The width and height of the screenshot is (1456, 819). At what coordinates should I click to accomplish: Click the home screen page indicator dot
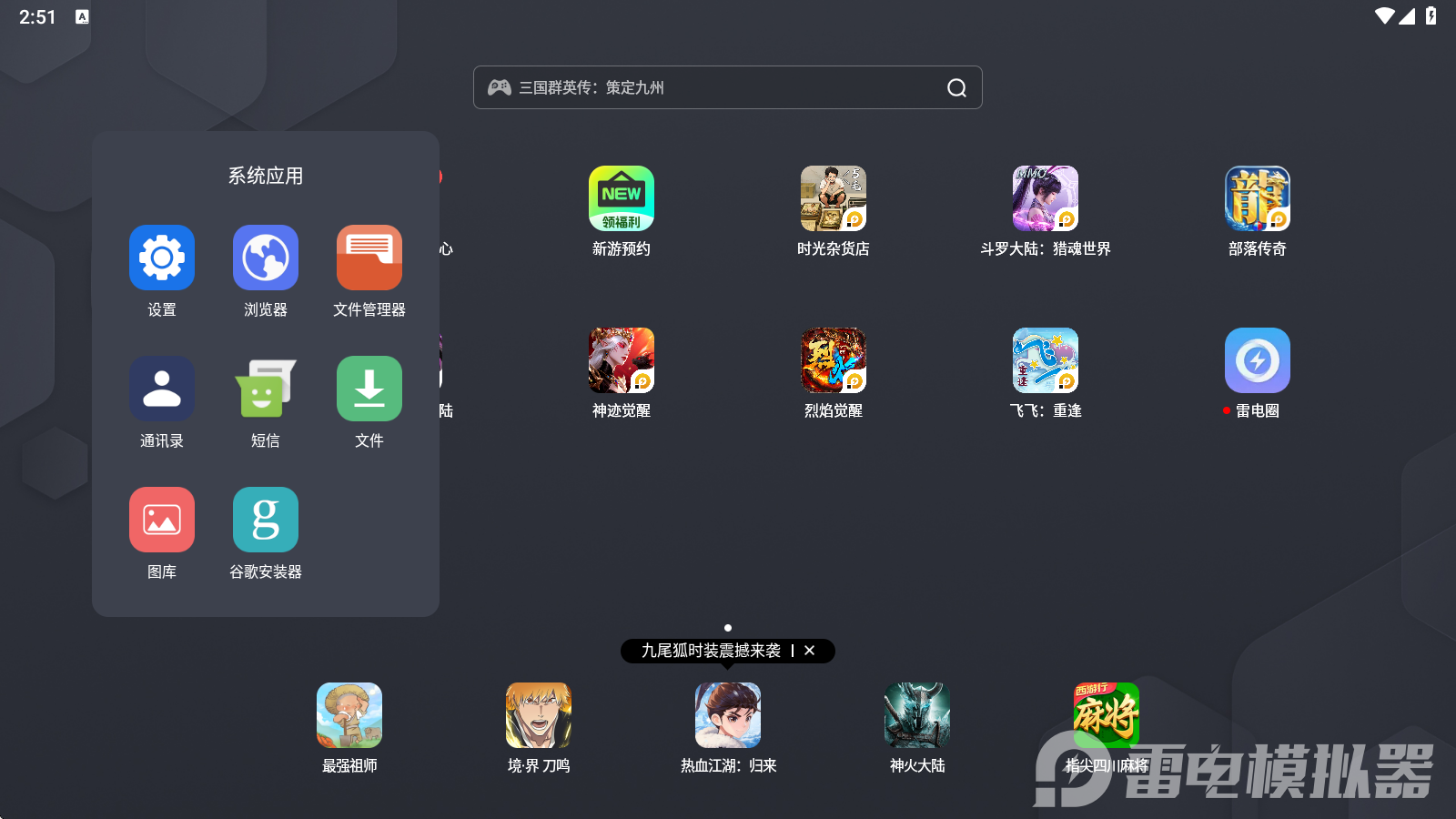click(728, 628)
